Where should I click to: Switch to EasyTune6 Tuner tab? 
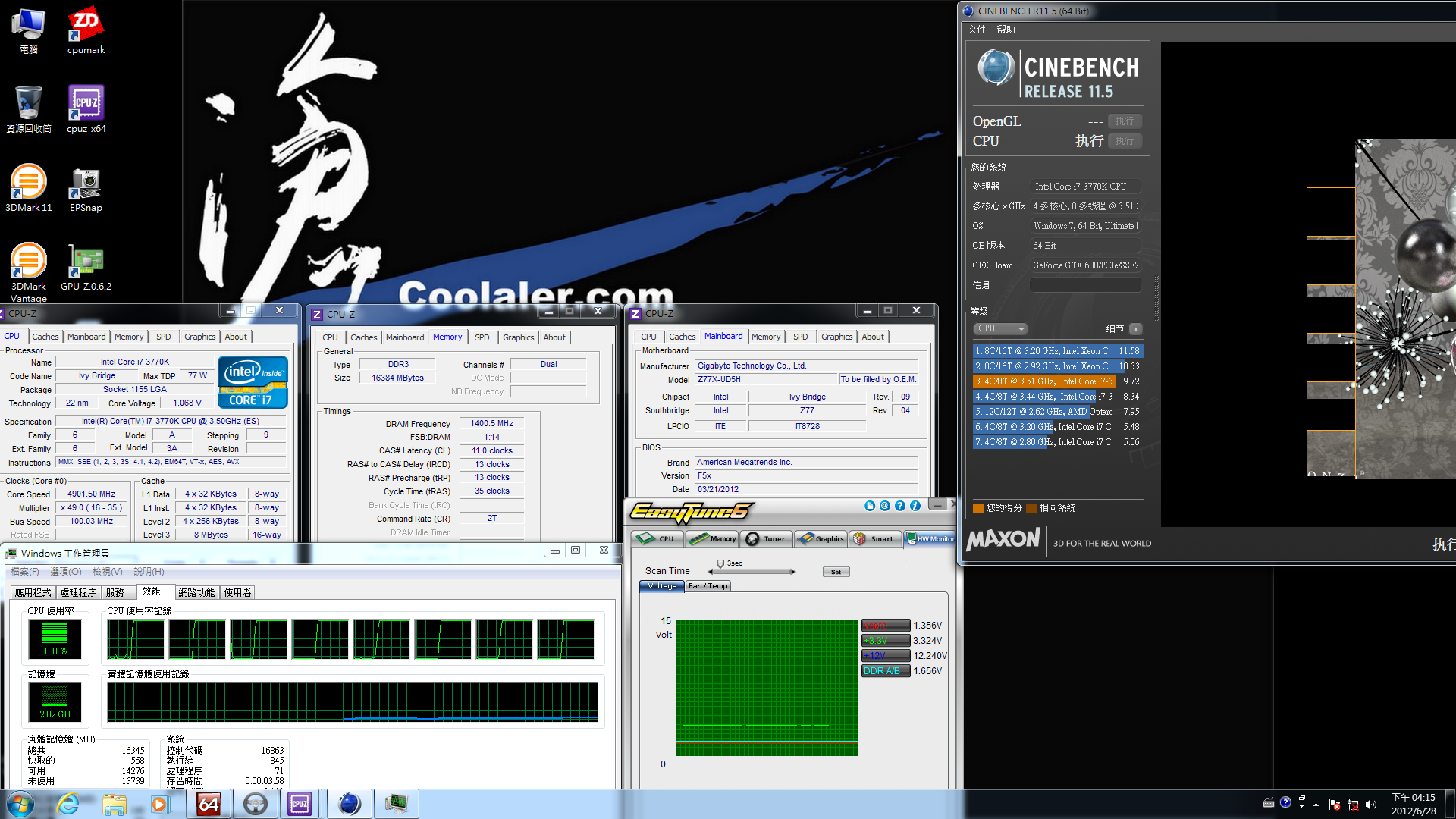(x=767, y=539)
